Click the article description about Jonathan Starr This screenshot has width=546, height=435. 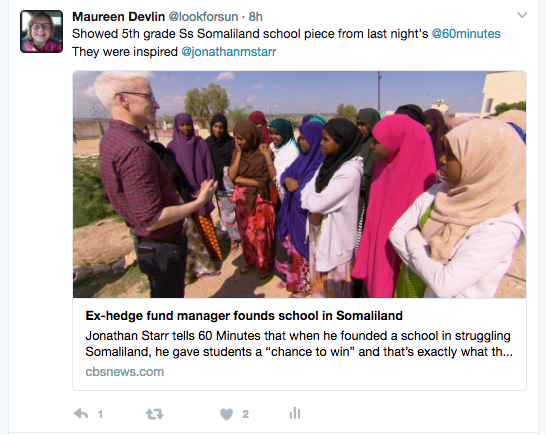pos(299,344)
